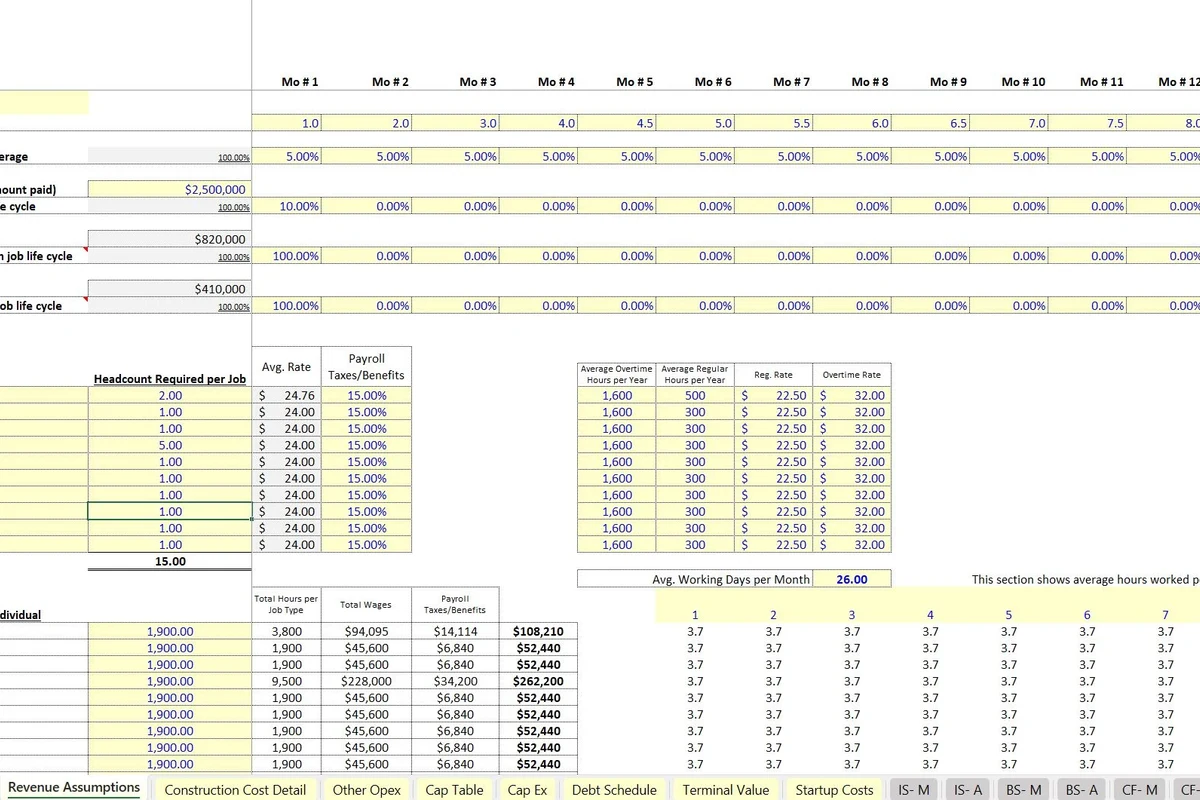
Task: Click the Mo # 11 column header
Action: pos(1102,81)
